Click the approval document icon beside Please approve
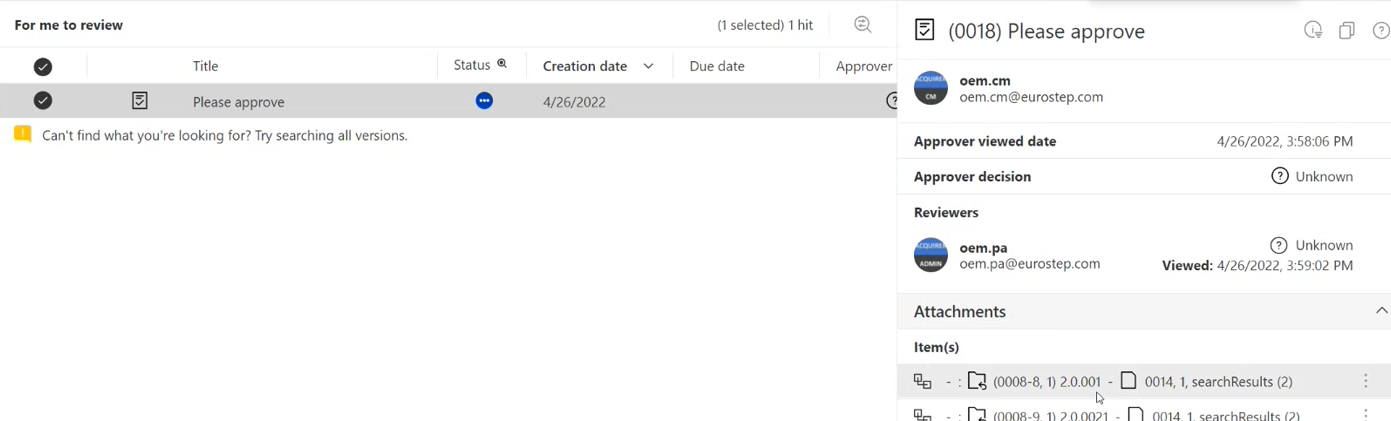The image size is (1391, 421). click(140, 101)
